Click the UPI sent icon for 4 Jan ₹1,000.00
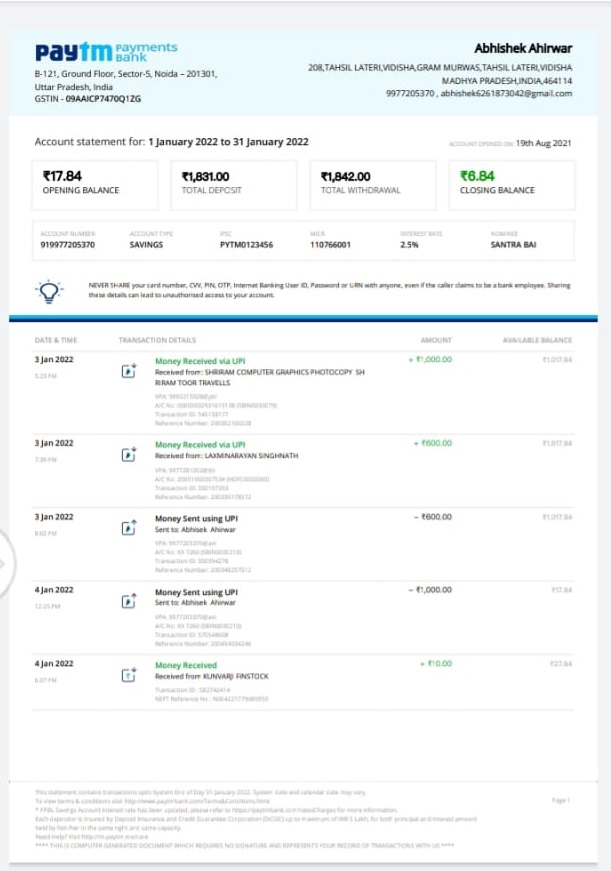 click(129, 601)
